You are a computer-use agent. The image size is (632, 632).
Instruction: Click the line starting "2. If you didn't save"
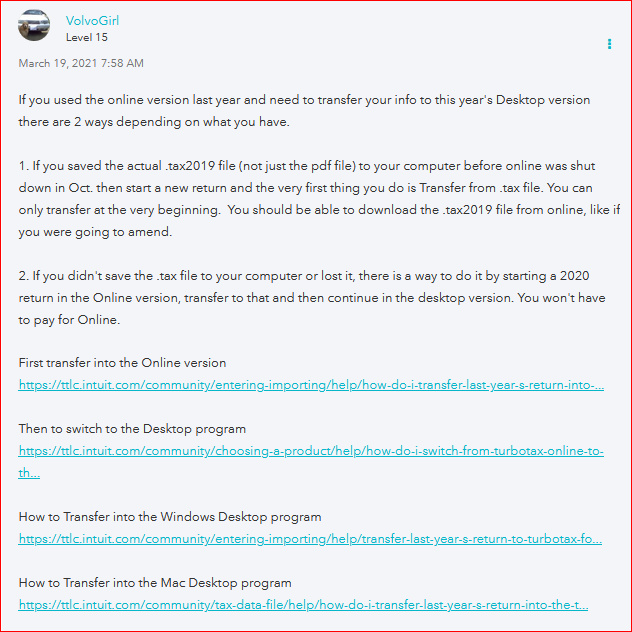pyautogui.click(x=304, y=276)
